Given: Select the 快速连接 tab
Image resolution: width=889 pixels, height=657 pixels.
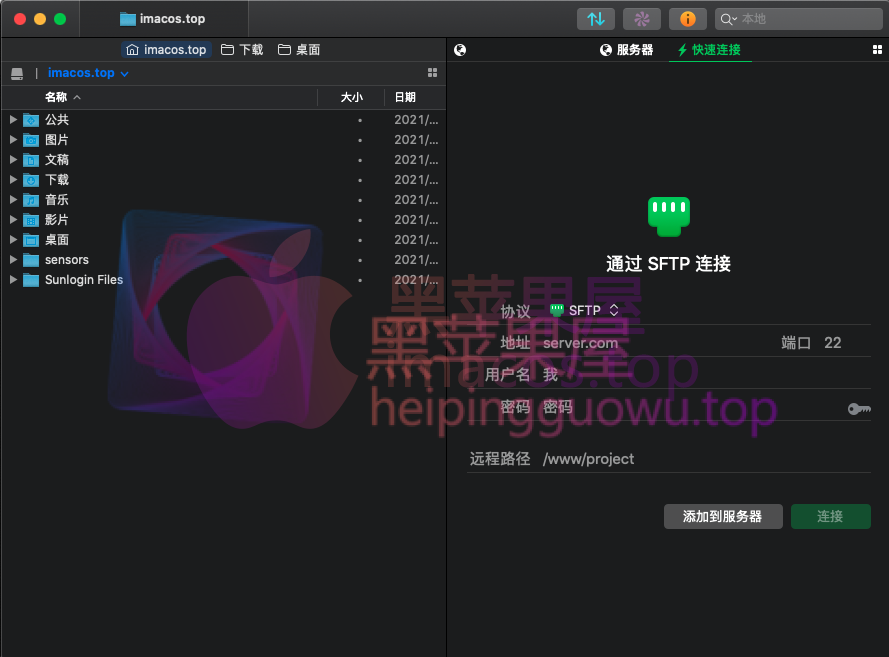Looking at the screenshot, I should pyautogui.click(x=710, y=49).
